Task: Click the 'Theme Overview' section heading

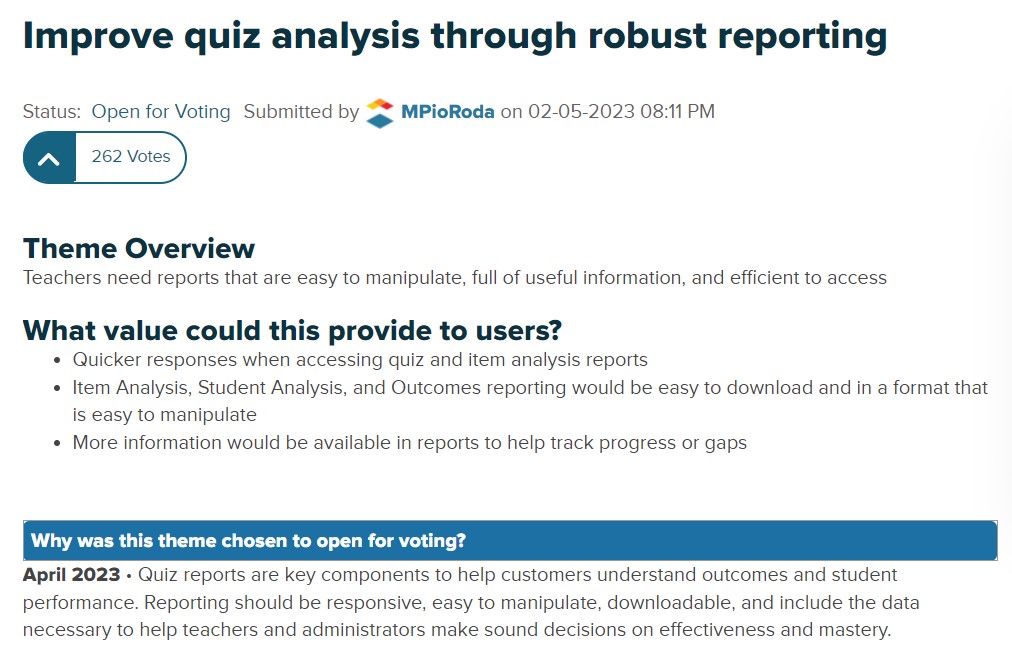Action: pos(139,248)
